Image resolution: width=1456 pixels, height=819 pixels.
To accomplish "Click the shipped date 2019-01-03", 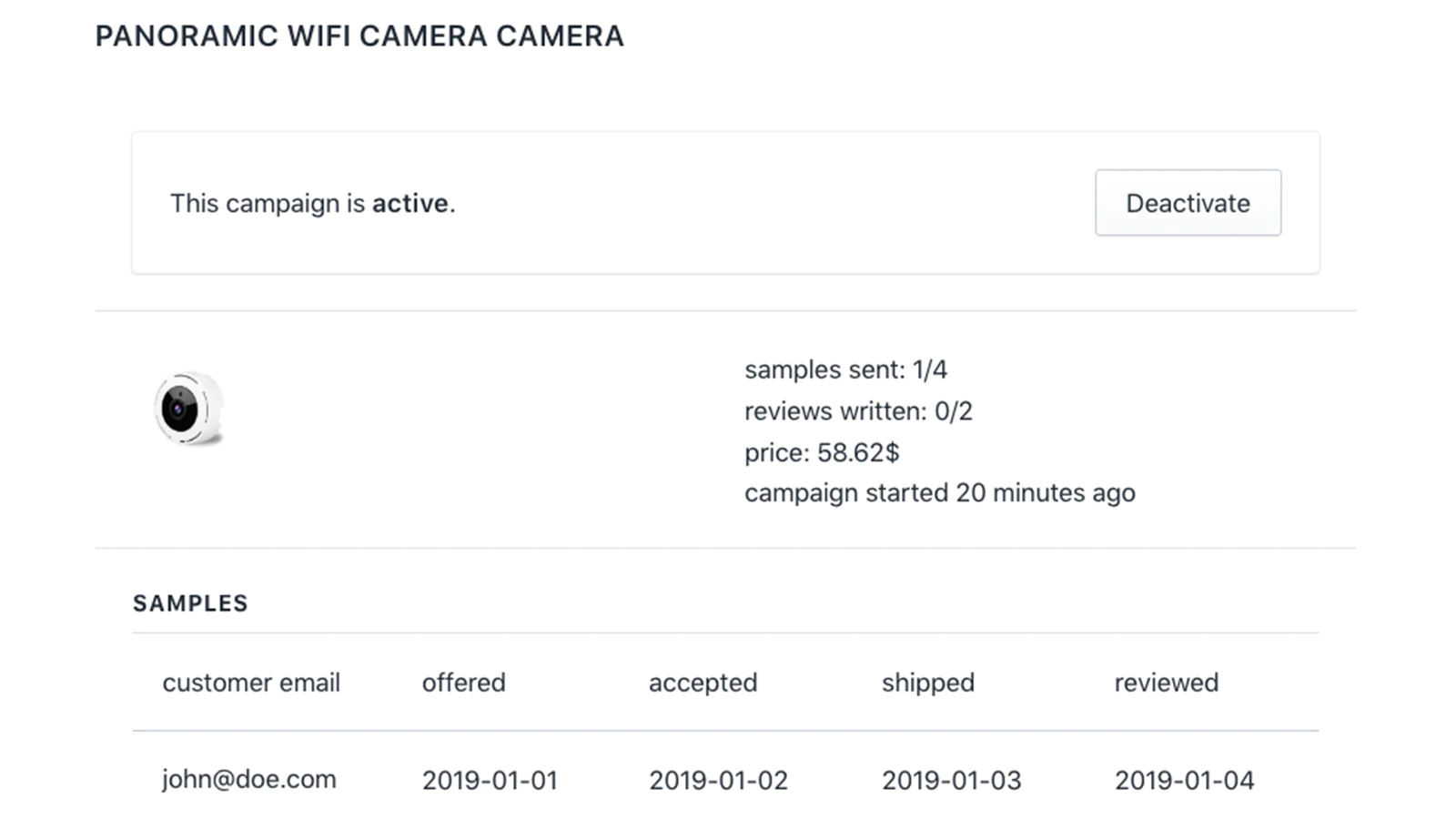I will click(x=952, y=780).
